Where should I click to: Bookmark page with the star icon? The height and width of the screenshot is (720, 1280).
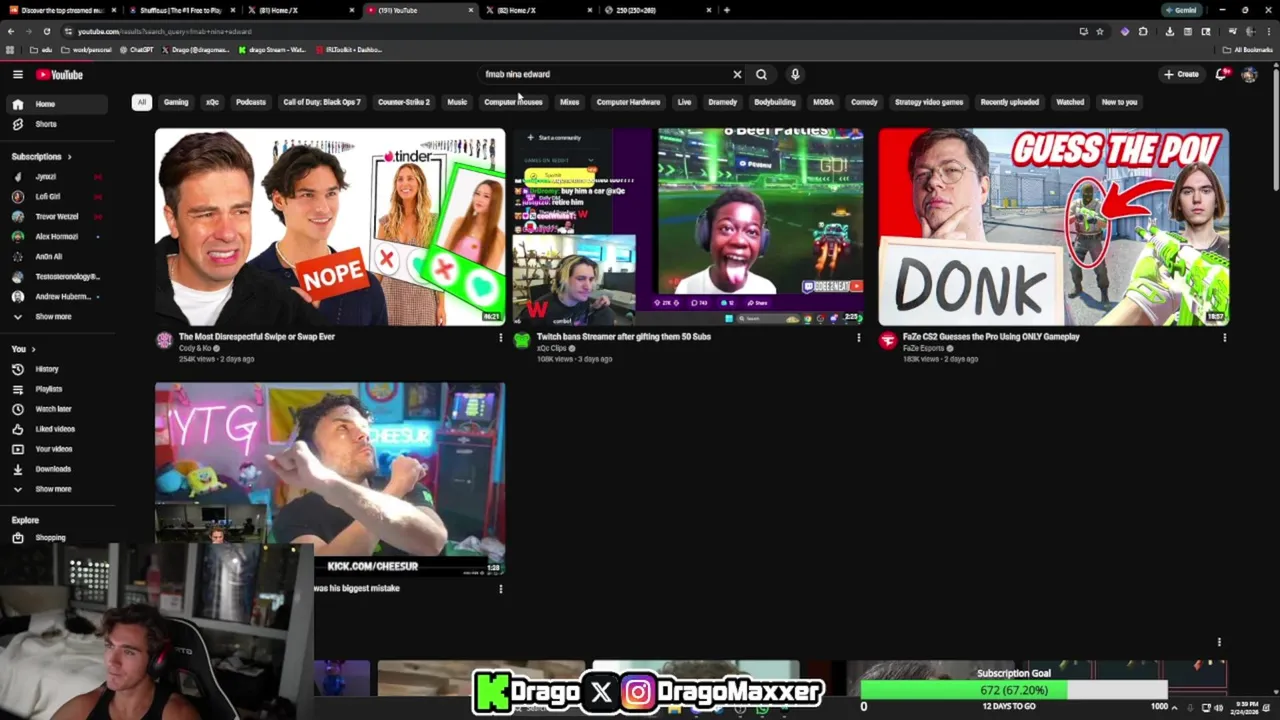[x=1100, y=31]
